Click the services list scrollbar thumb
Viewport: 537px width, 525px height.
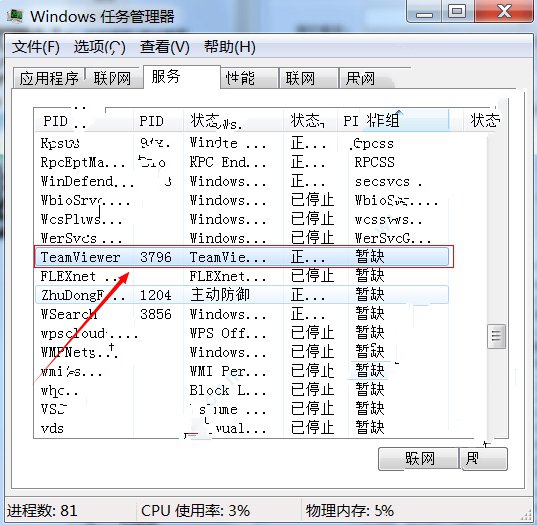pos(496,336)
